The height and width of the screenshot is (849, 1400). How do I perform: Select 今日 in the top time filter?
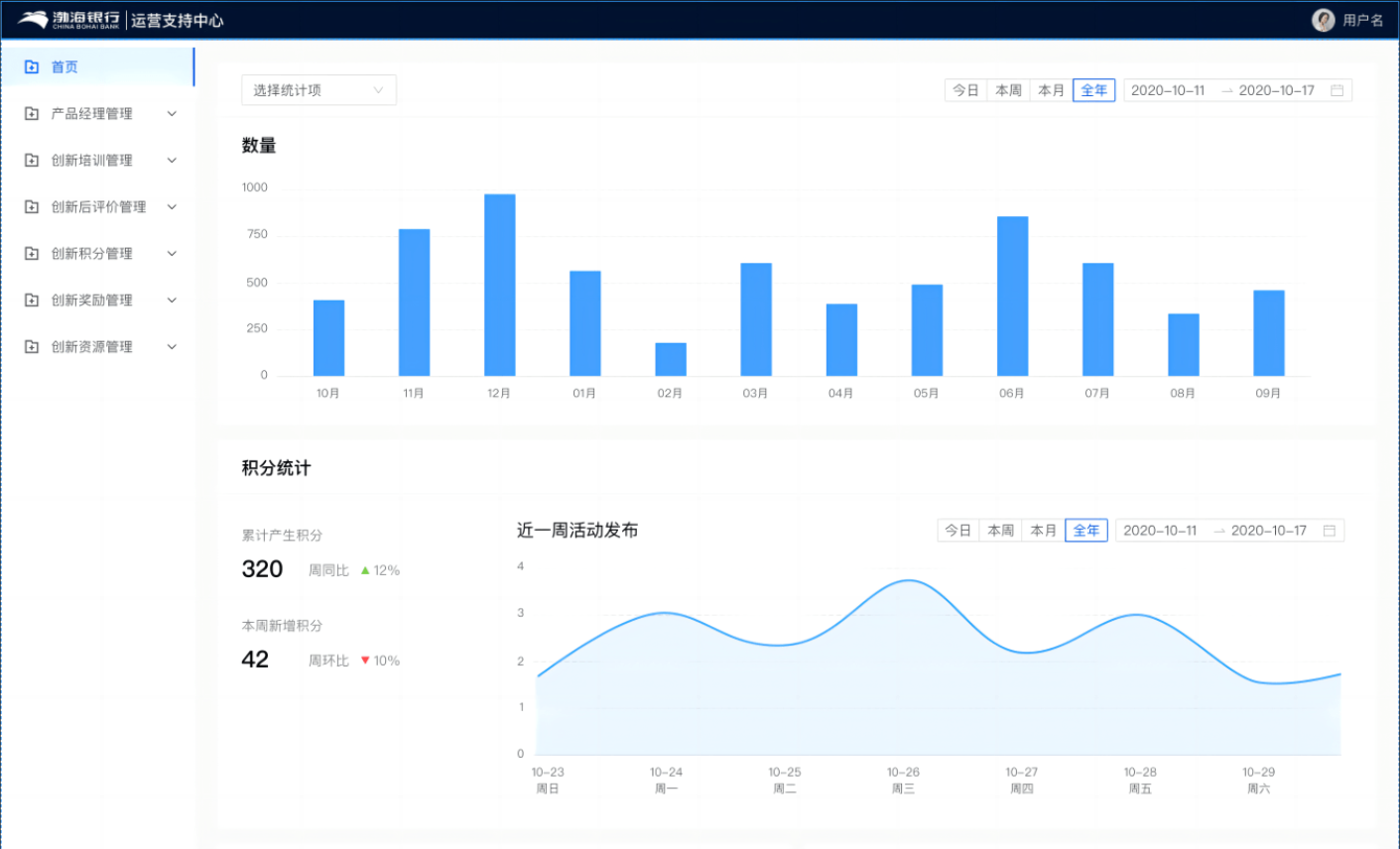[965, 90]
